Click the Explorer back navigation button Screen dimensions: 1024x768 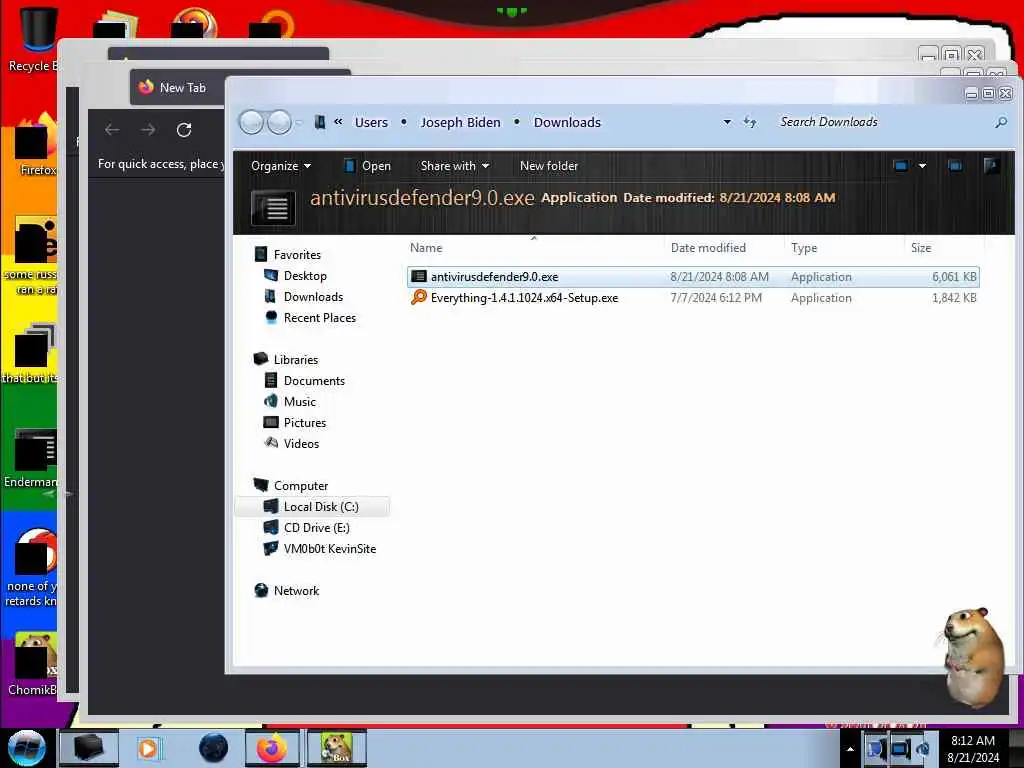pos(251,122)
